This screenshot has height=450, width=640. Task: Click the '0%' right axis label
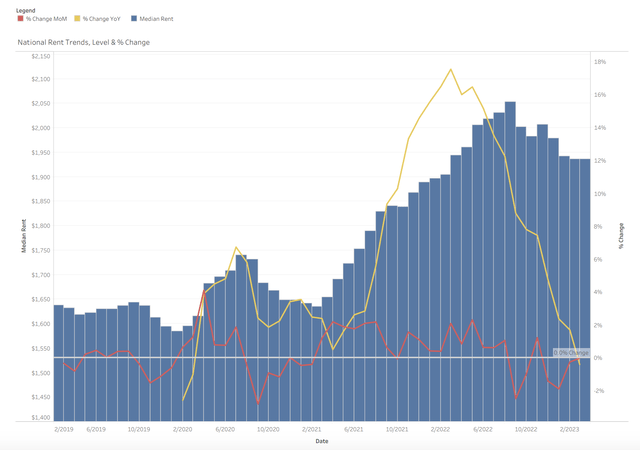click(x=598, y=358)
